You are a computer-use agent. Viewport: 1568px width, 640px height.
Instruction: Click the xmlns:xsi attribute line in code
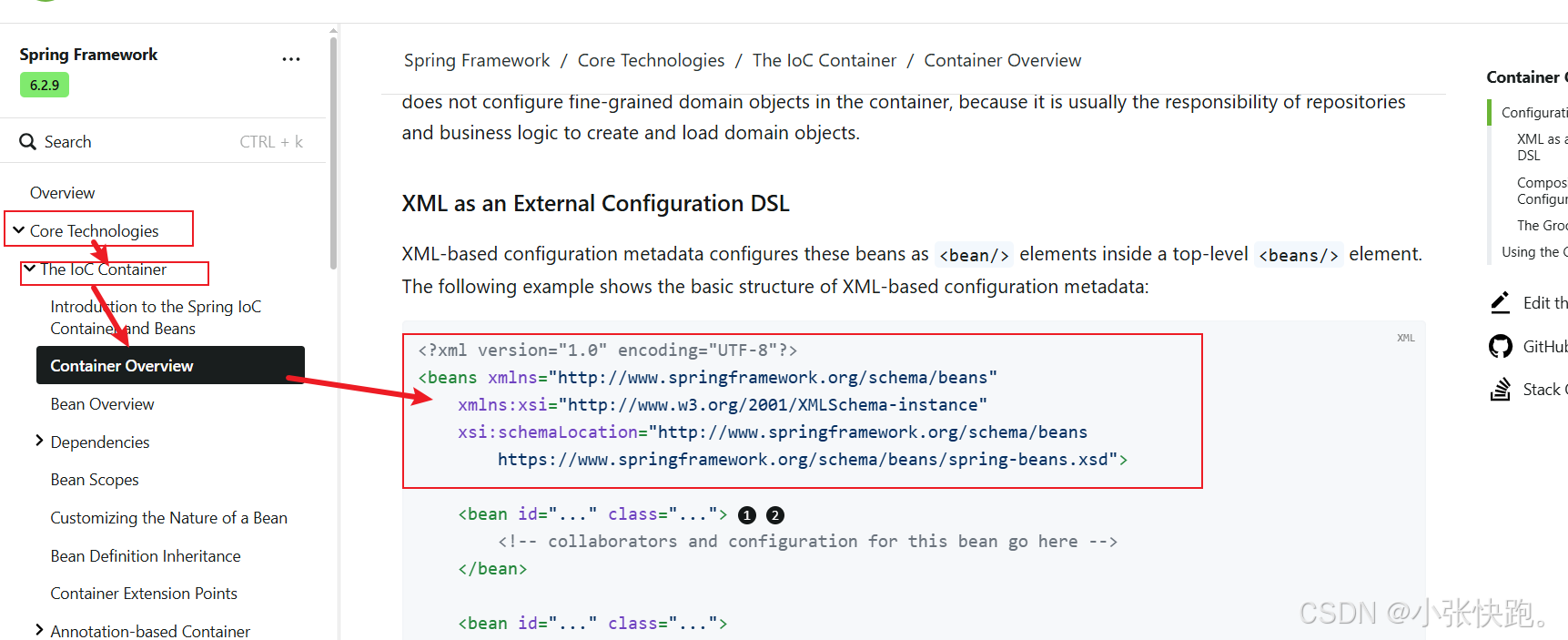723,405
